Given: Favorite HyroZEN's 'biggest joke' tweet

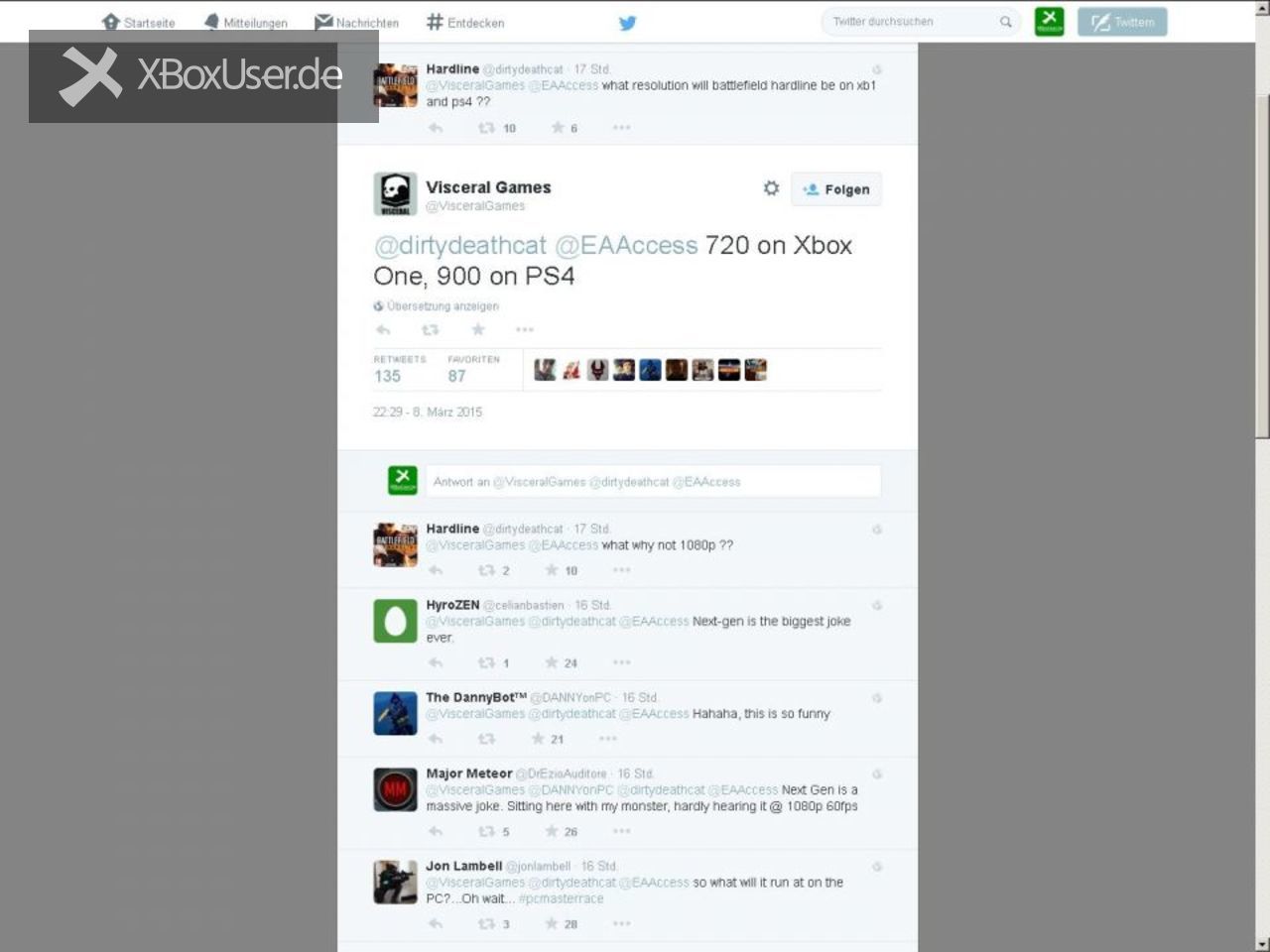Looking at the screenshot, I should (x=552, y=662).
